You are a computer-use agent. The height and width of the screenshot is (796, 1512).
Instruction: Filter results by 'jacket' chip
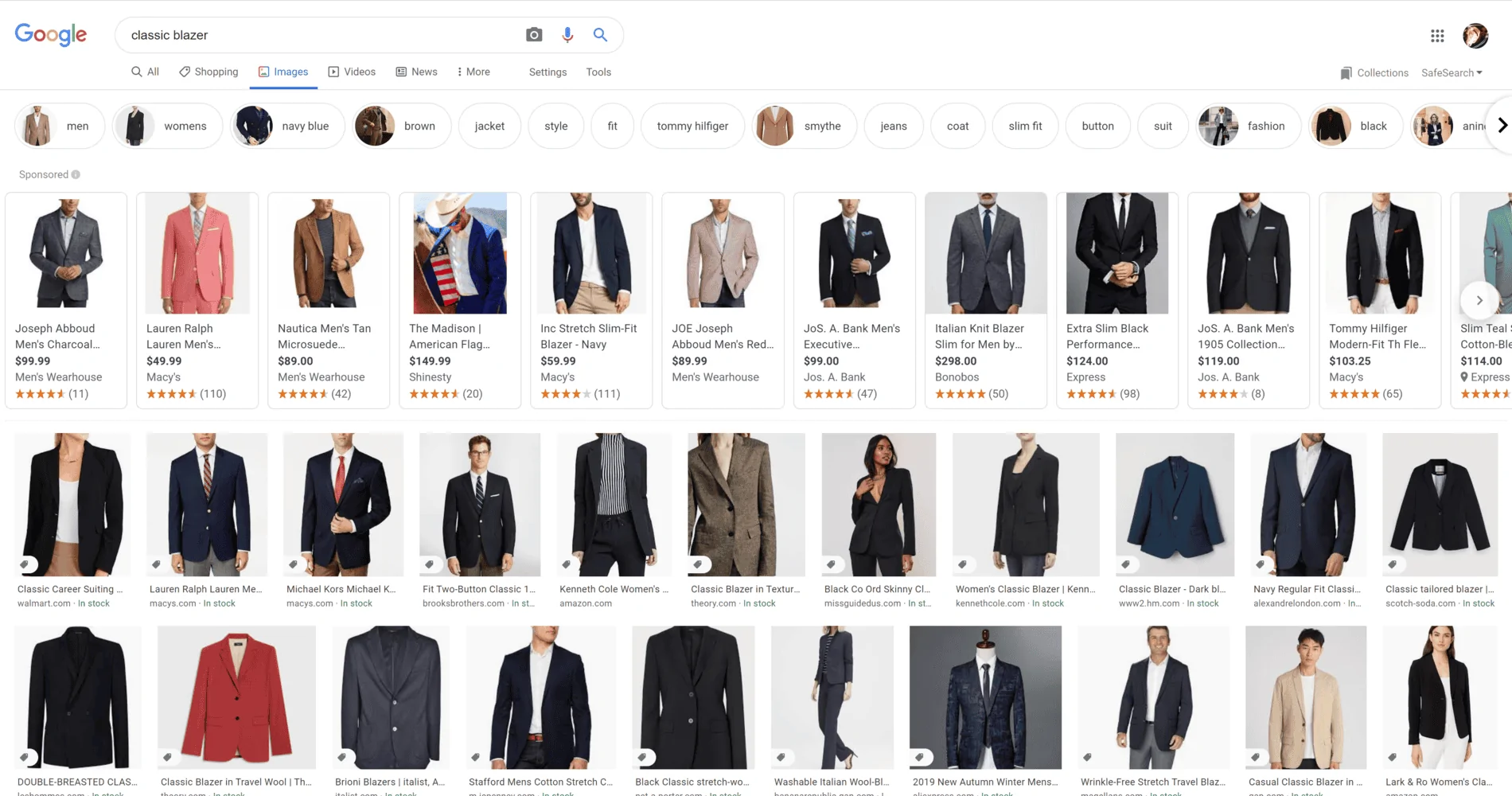coord(489,126)
